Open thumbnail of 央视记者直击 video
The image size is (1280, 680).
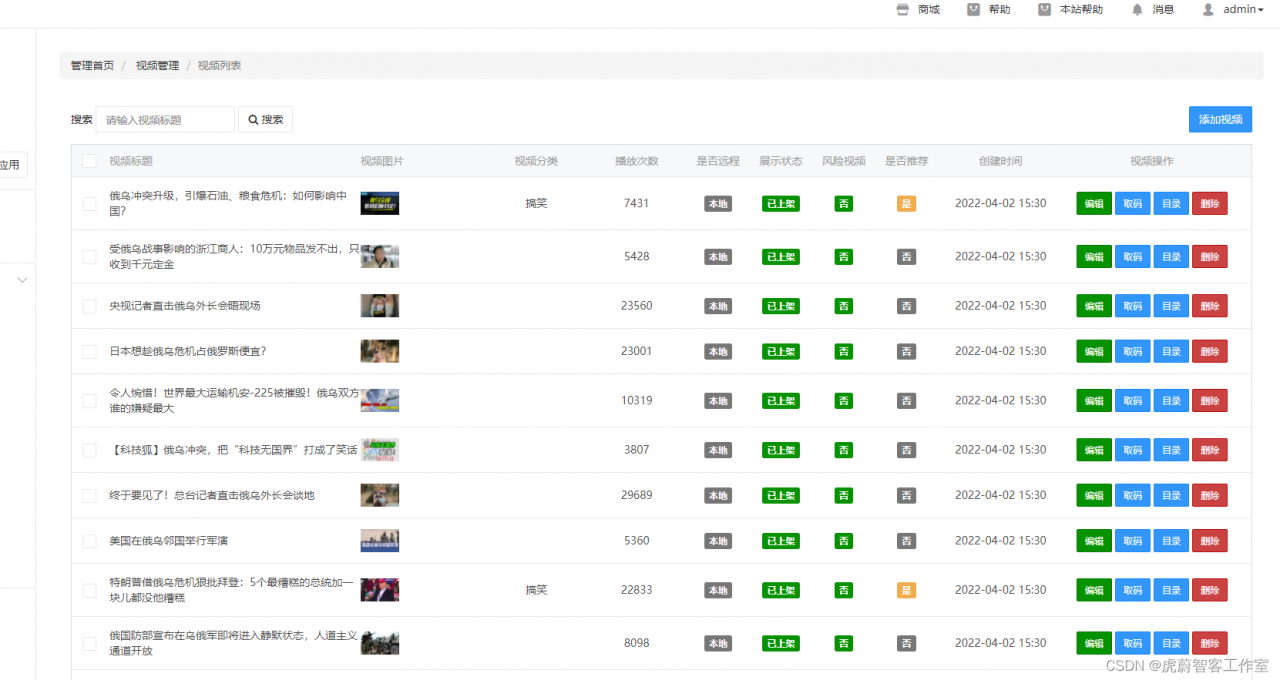tap(380, 305)
